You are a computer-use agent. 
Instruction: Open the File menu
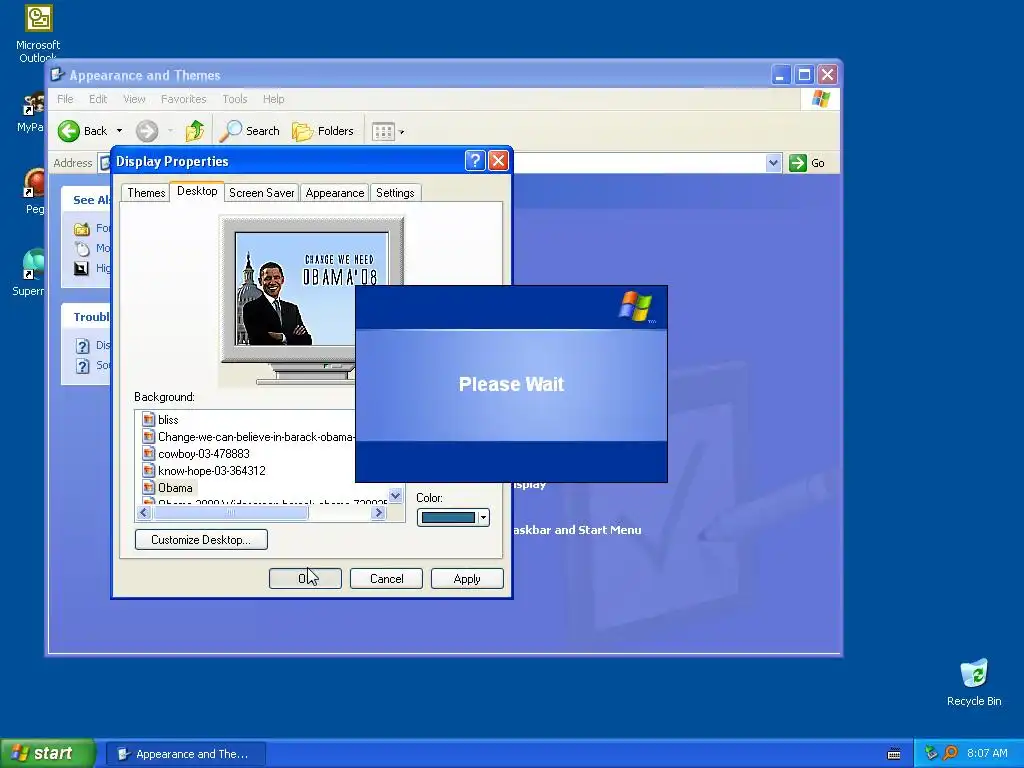click(65, 99)
